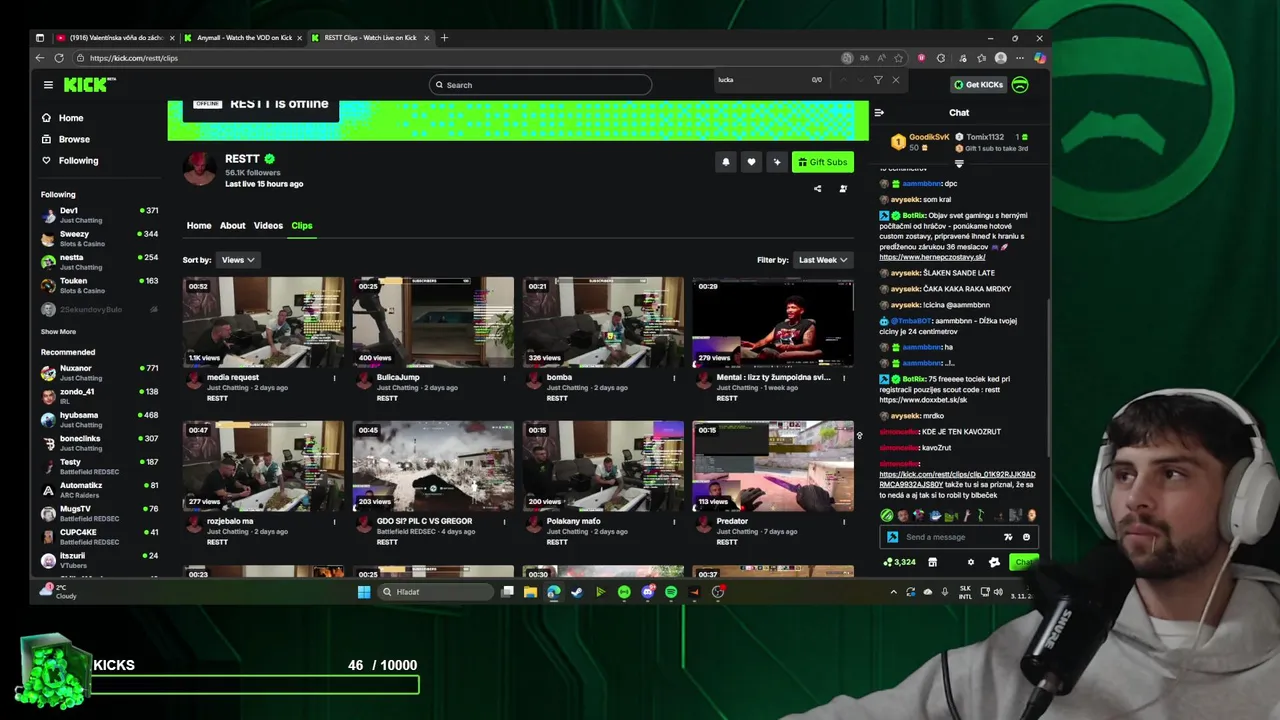Click the badge icon next to the chat gear

click(994, 562)
